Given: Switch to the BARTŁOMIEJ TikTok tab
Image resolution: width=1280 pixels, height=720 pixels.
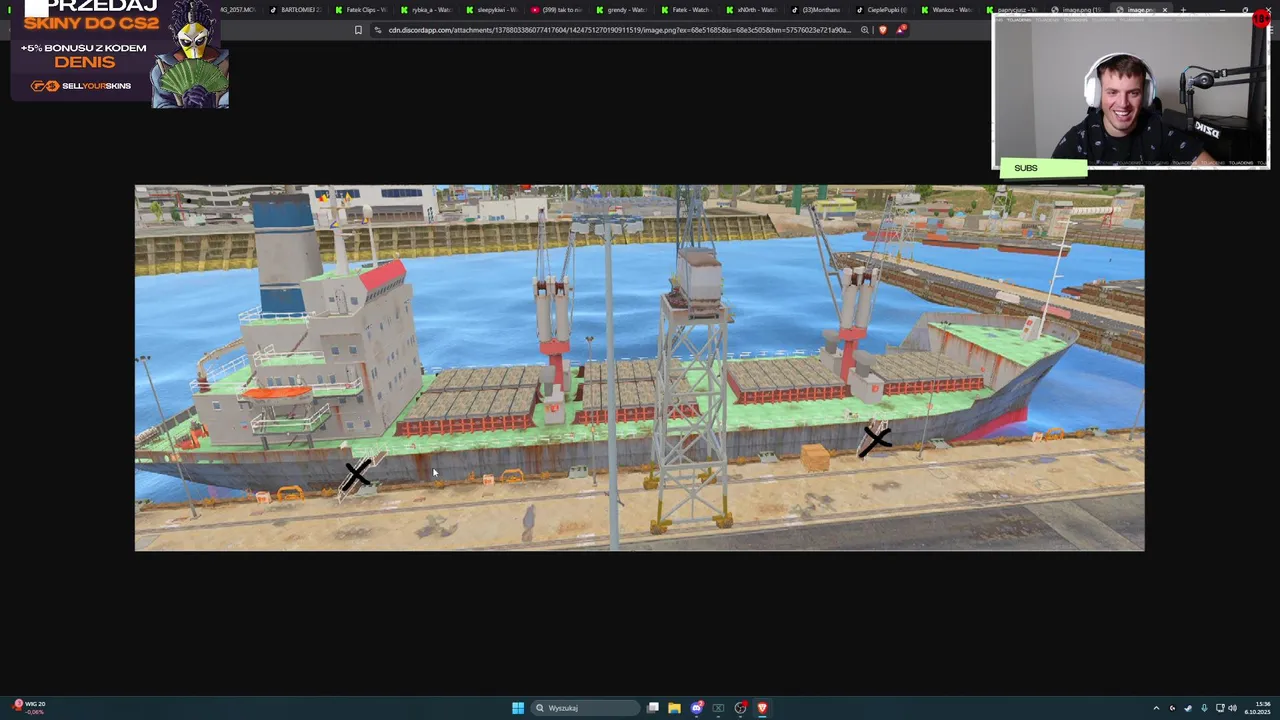Looking at the screenshot, I should coord(295,10).
